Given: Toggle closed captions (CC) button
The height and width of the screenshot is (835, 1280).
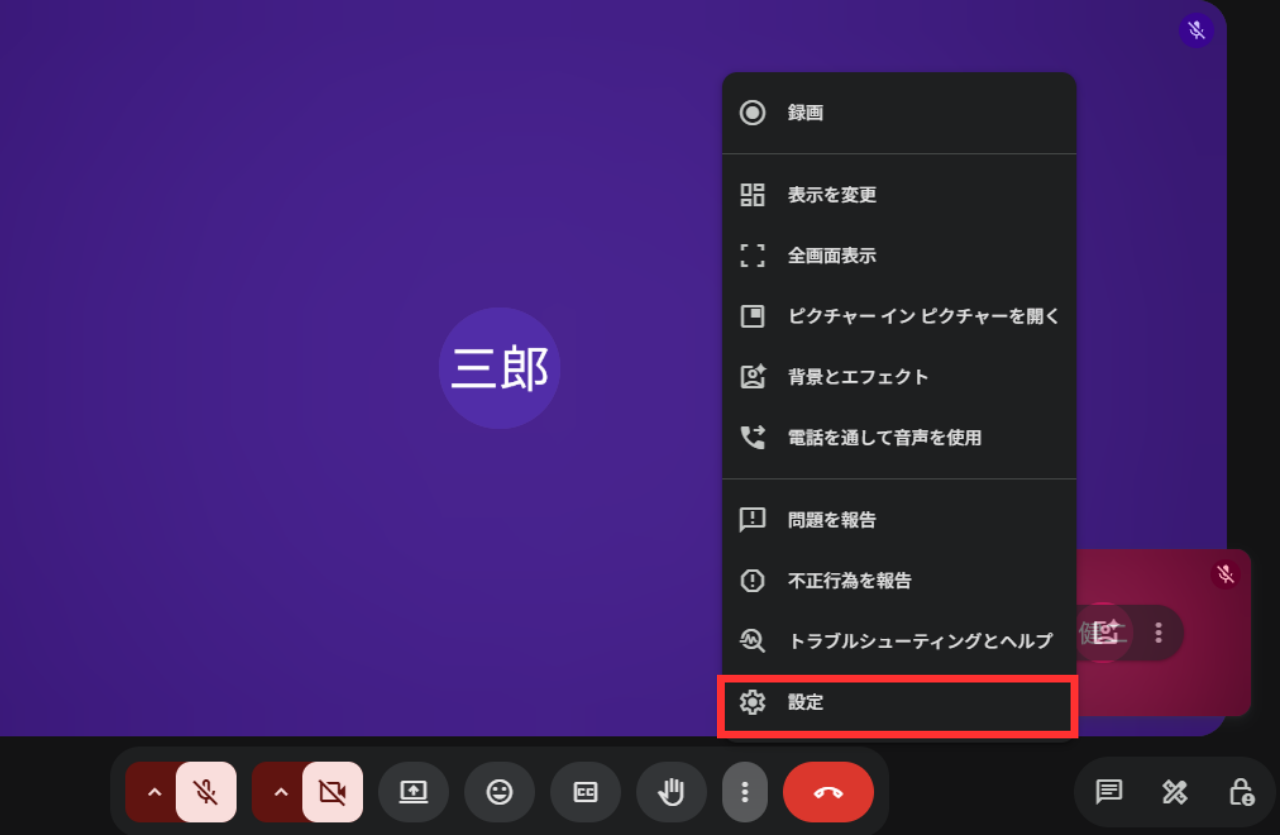Looking at the screenshot, I should [585, 792].
